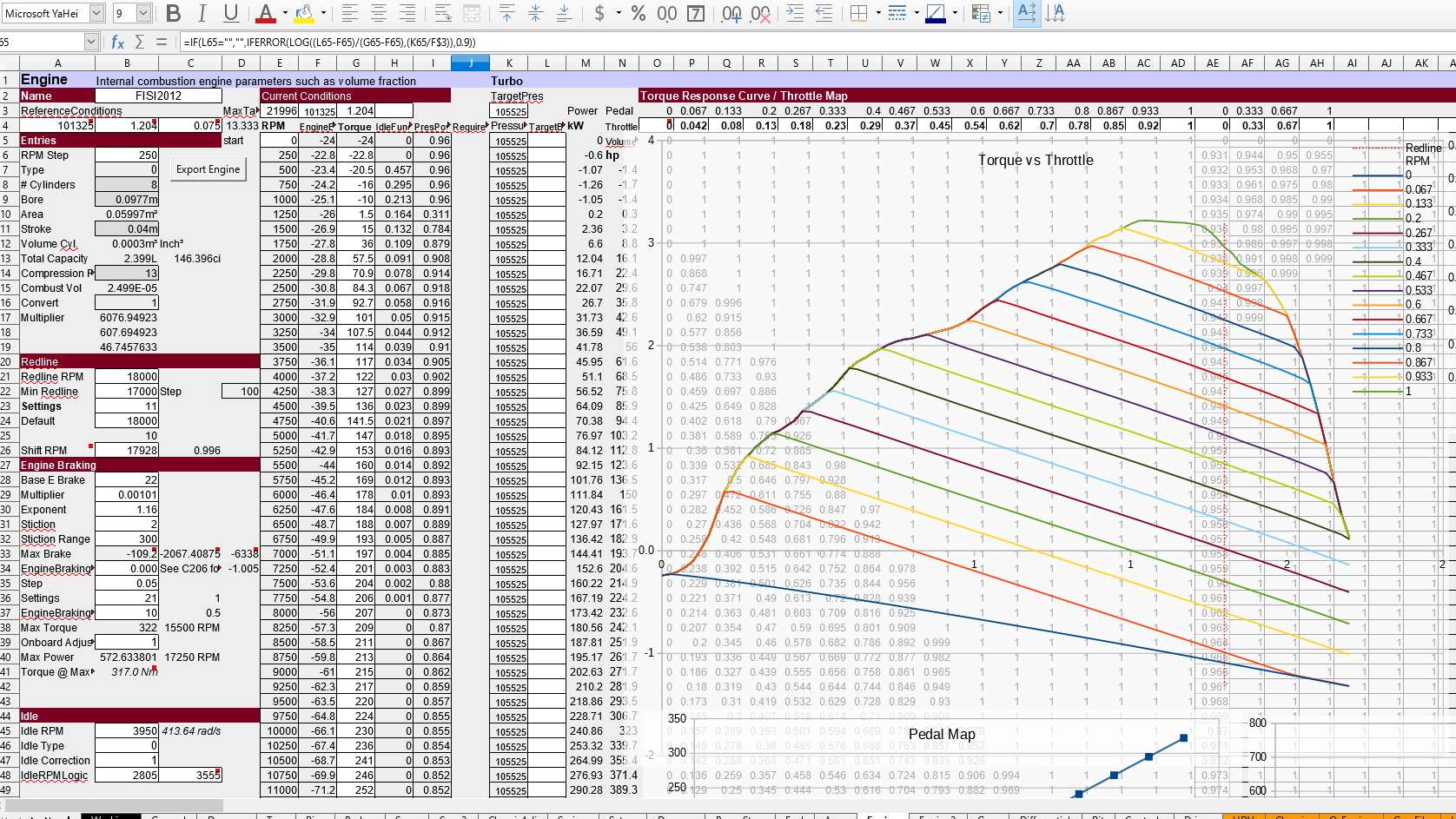Click the Export Engine button
The width and height of the screenshot is (1456, 819).
pos(208,169)
